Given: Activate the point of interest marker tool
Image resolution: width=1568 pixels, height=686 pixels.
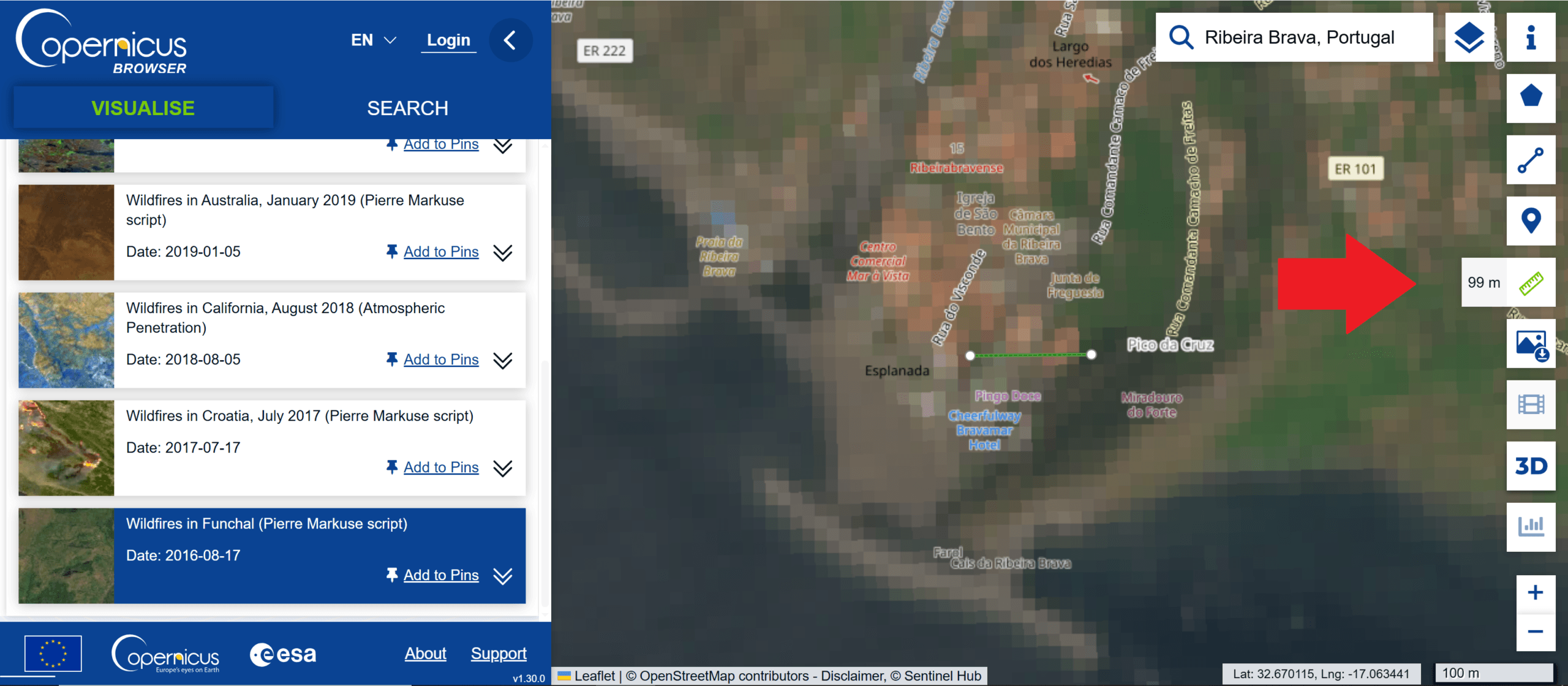Looking at the screenshot, I should (x=1530, y=221).
